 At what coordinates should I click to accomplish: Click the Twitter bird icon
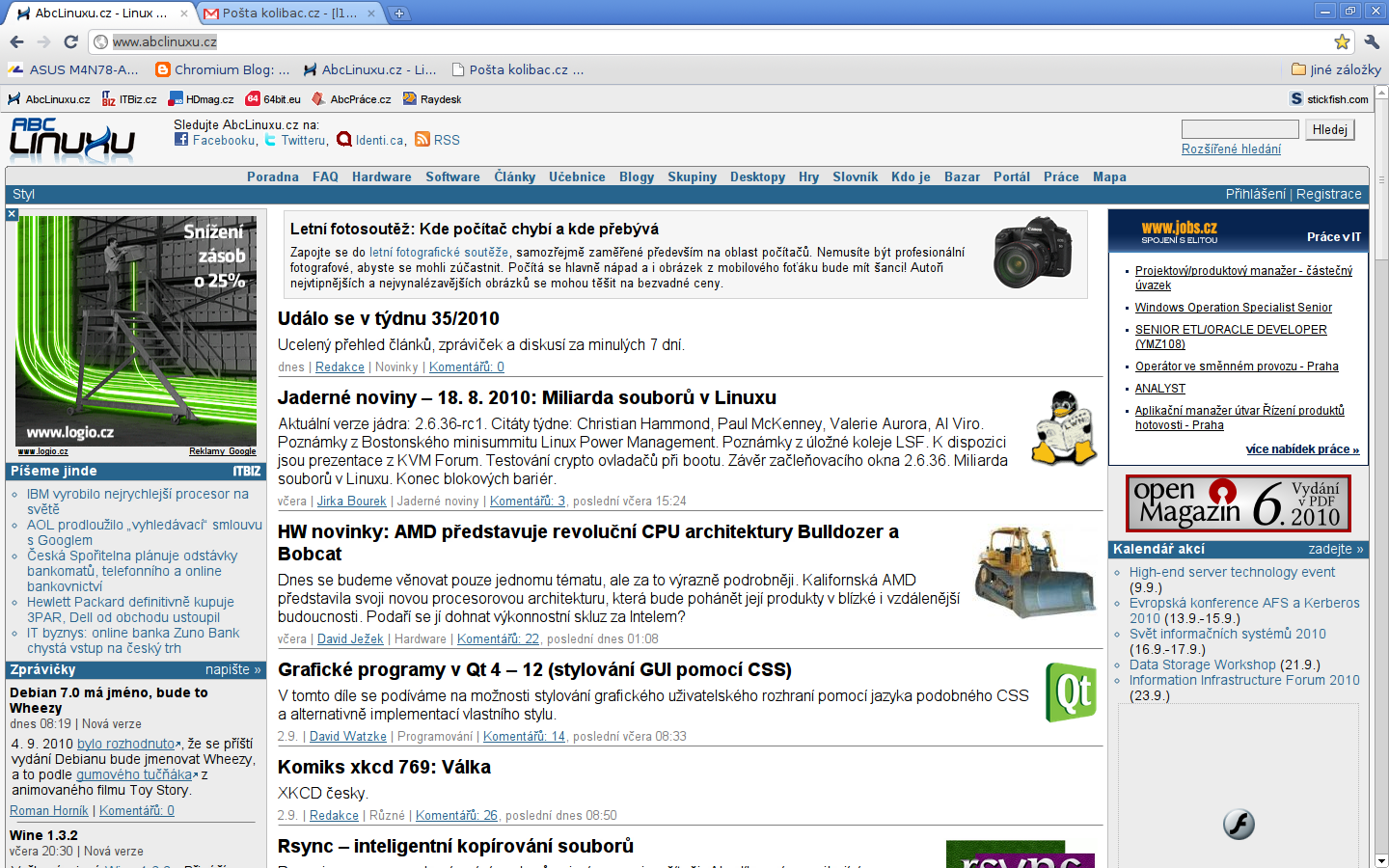[x=271, y=140]
